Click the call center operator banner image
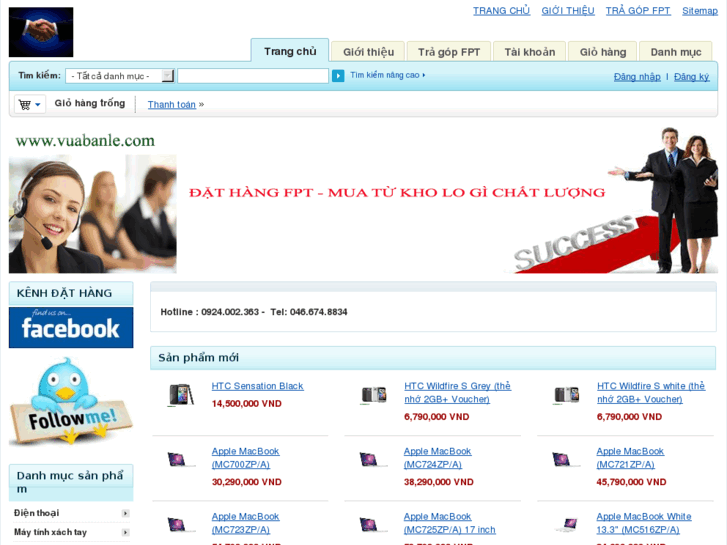The width and height of the screenshot is (727, 545). pos(93,214)
